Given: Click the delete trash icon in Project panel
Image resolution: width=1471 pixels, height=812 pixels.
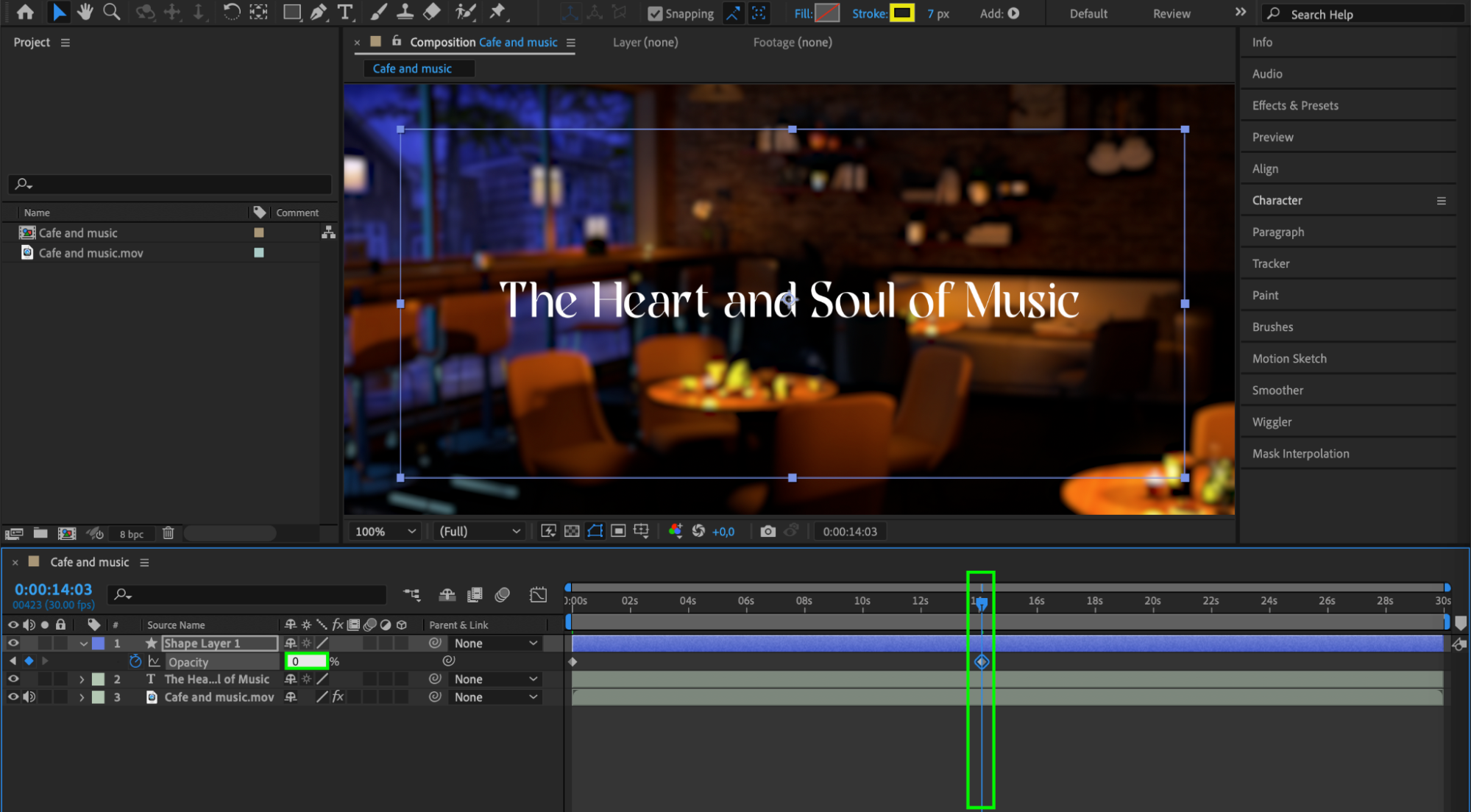Looking at the screenshot, I should point(168,533).
